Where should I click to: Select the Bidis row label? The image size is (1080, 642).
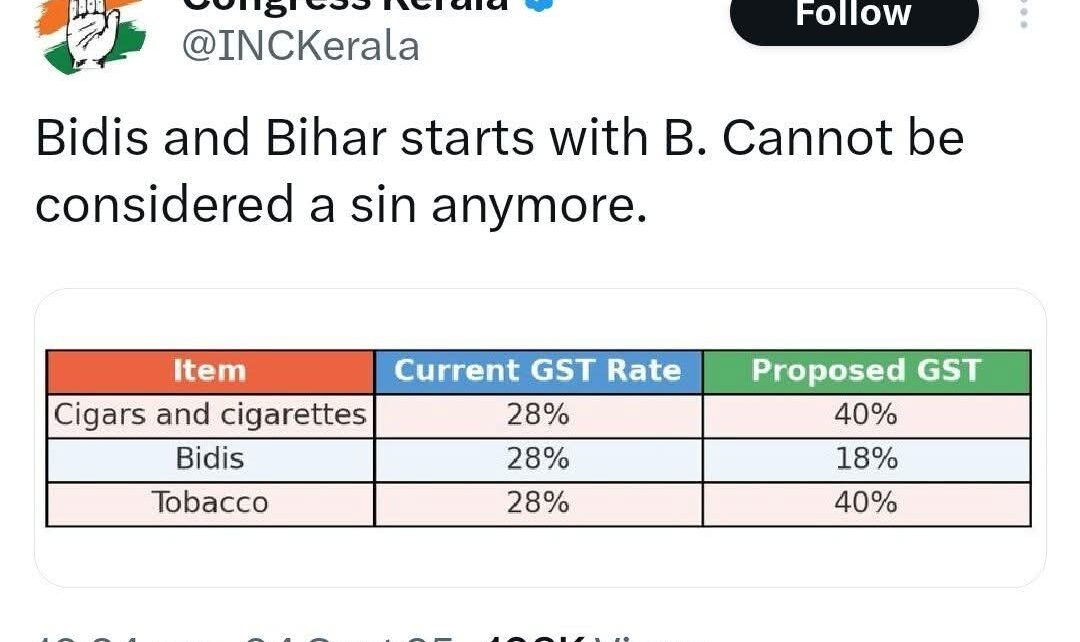(210, 459)
